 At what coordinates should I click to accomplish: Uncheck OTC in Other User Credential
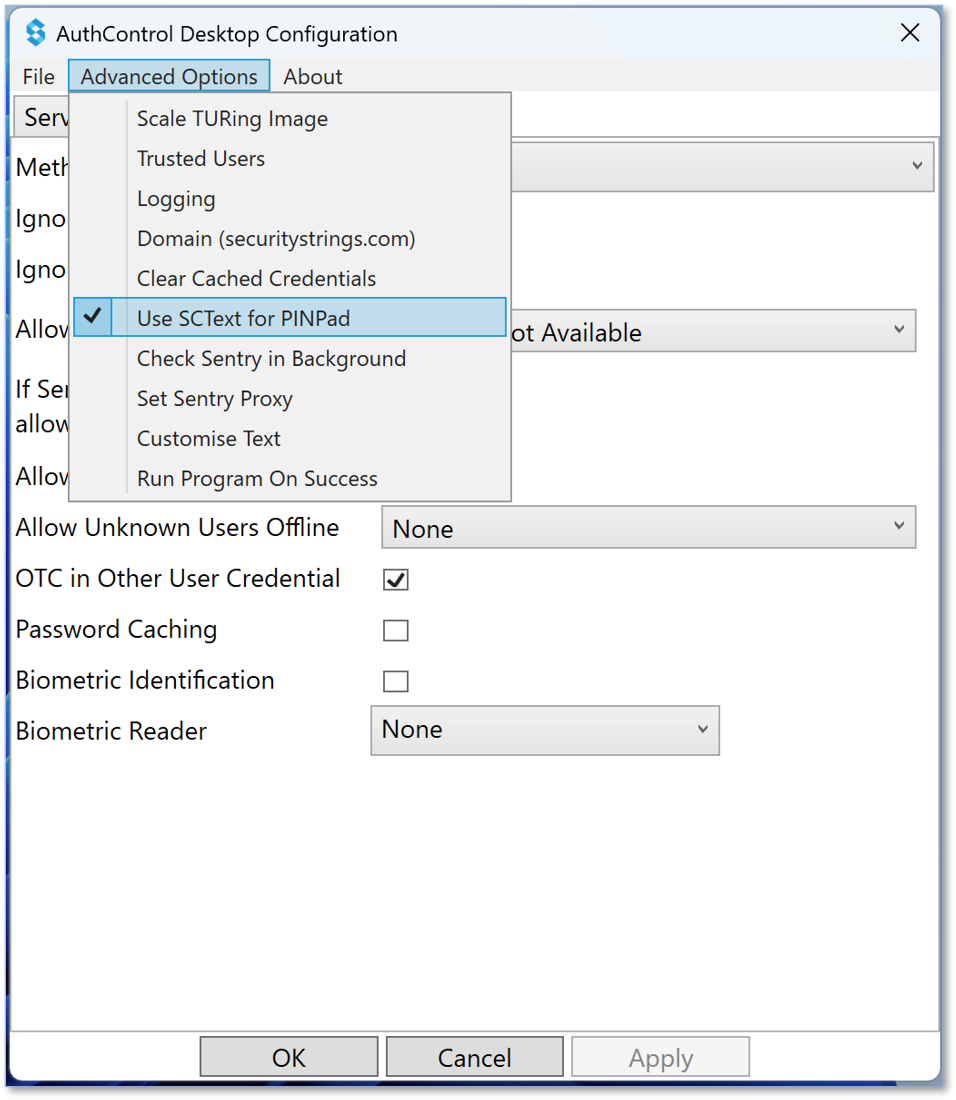click(396, 579)
